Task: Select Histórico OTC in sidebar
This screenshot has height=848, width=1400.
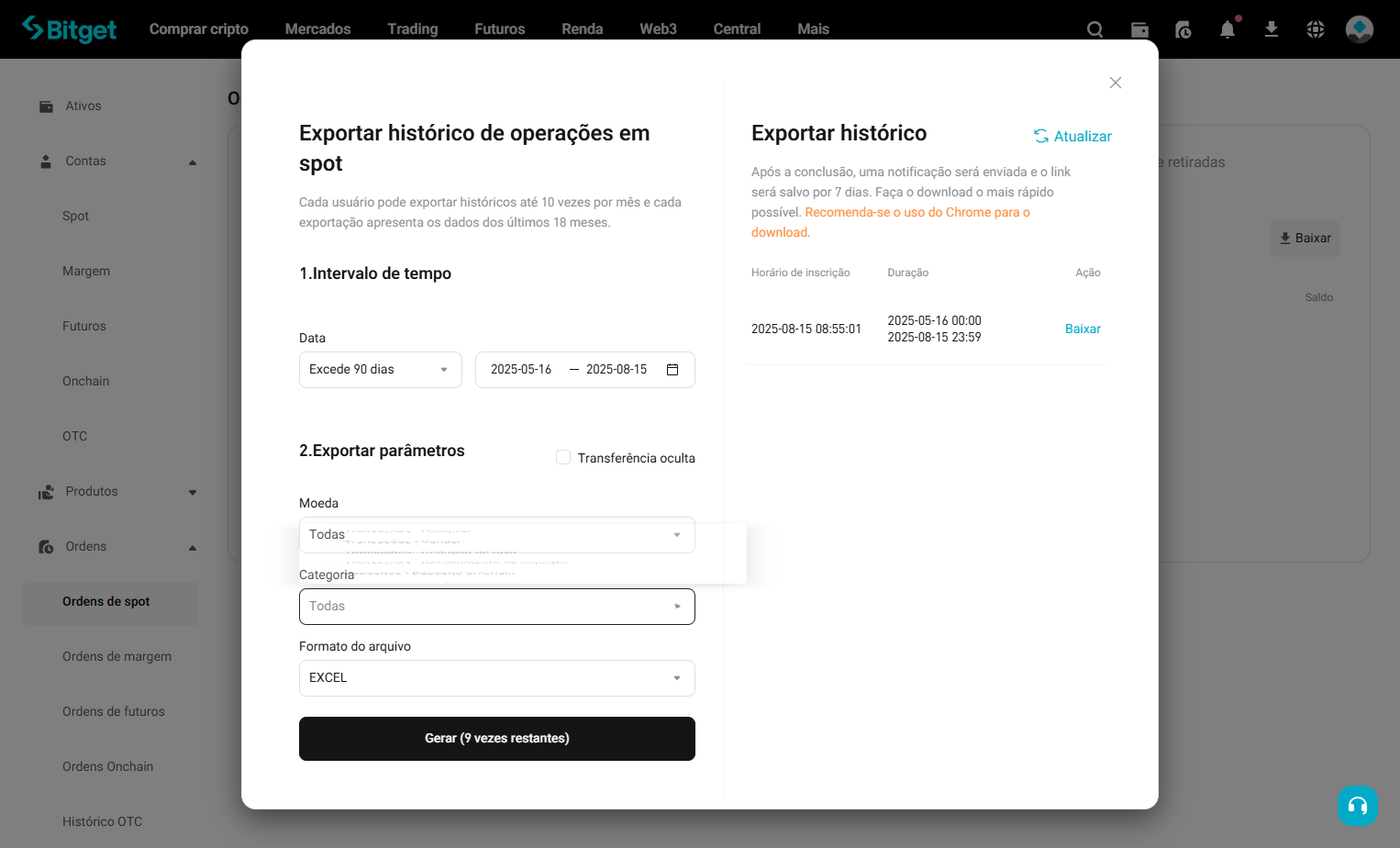Action: pyautogui.click(x=103, y=822)
